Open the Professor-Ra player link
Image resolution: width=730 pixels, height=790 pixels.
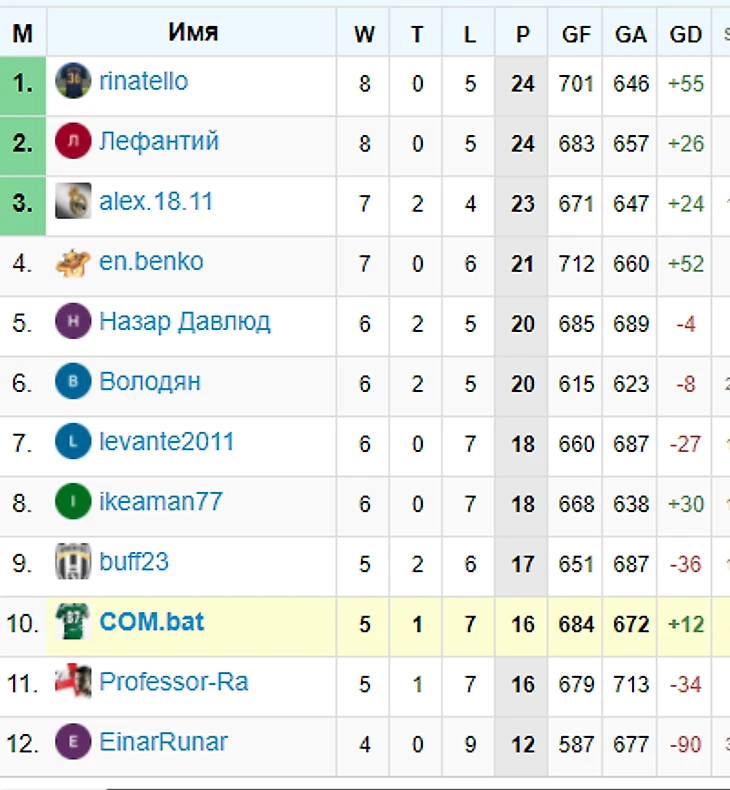[x=173, y=683]
